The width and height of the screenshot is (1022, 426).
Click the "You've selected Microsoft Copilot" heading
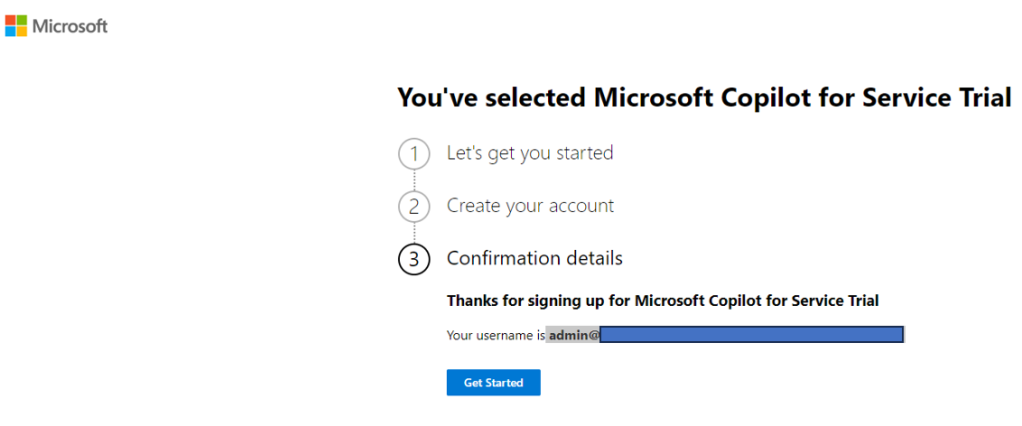point(704,98)
